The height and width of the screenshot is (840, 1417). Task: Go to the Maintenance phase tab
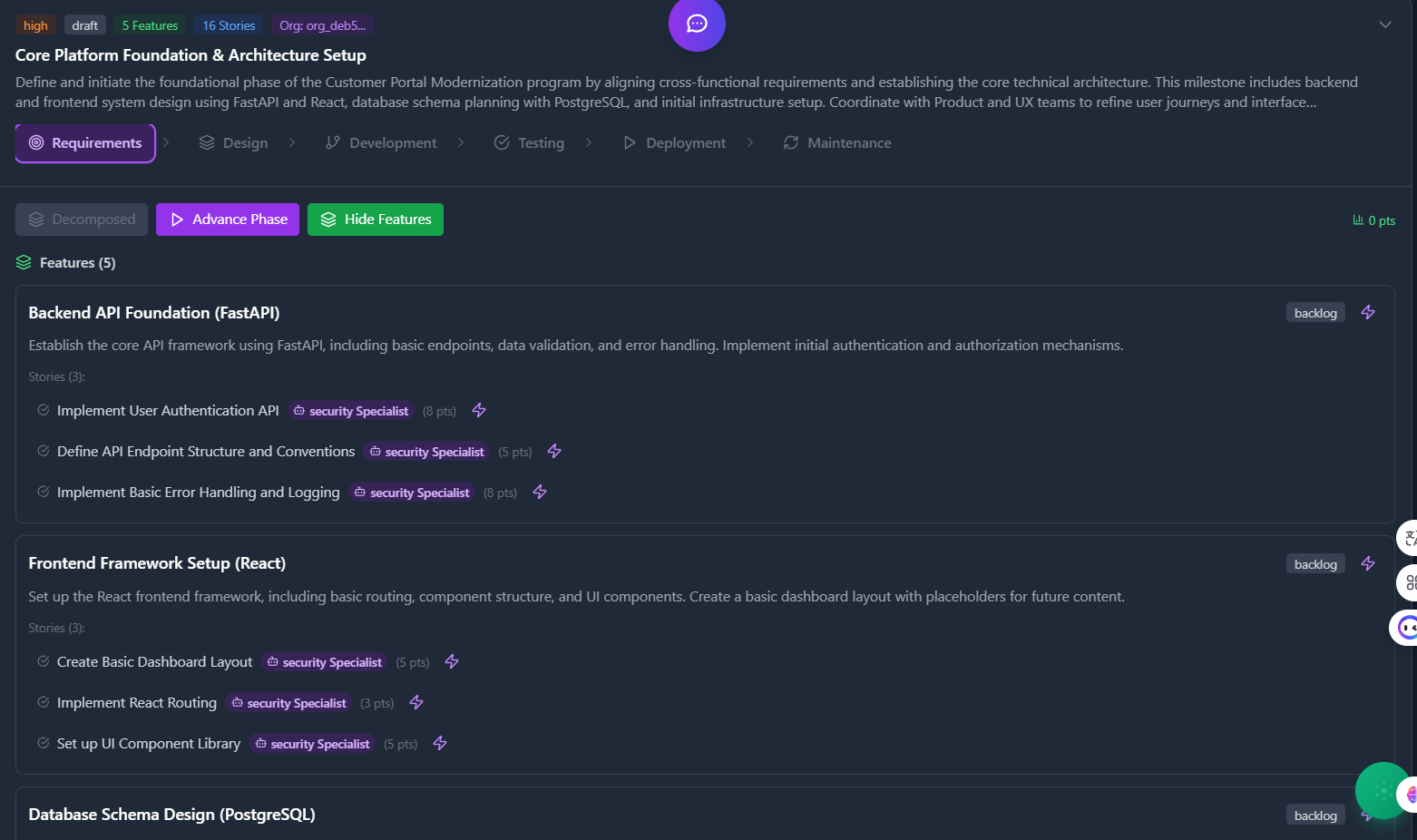837,143
